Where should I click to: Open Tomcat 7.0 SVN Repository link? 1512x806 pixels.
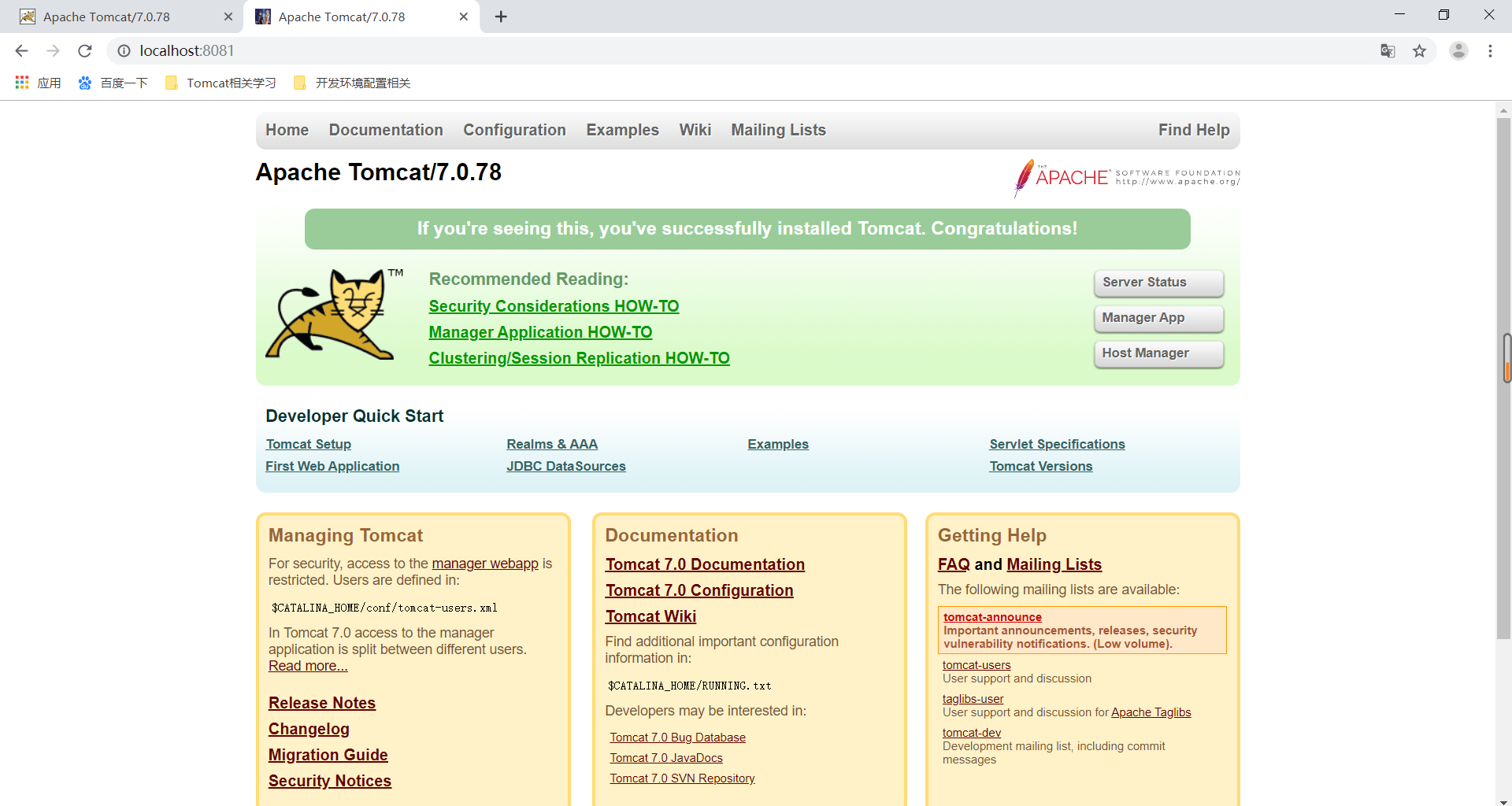[x=682, y=778]
